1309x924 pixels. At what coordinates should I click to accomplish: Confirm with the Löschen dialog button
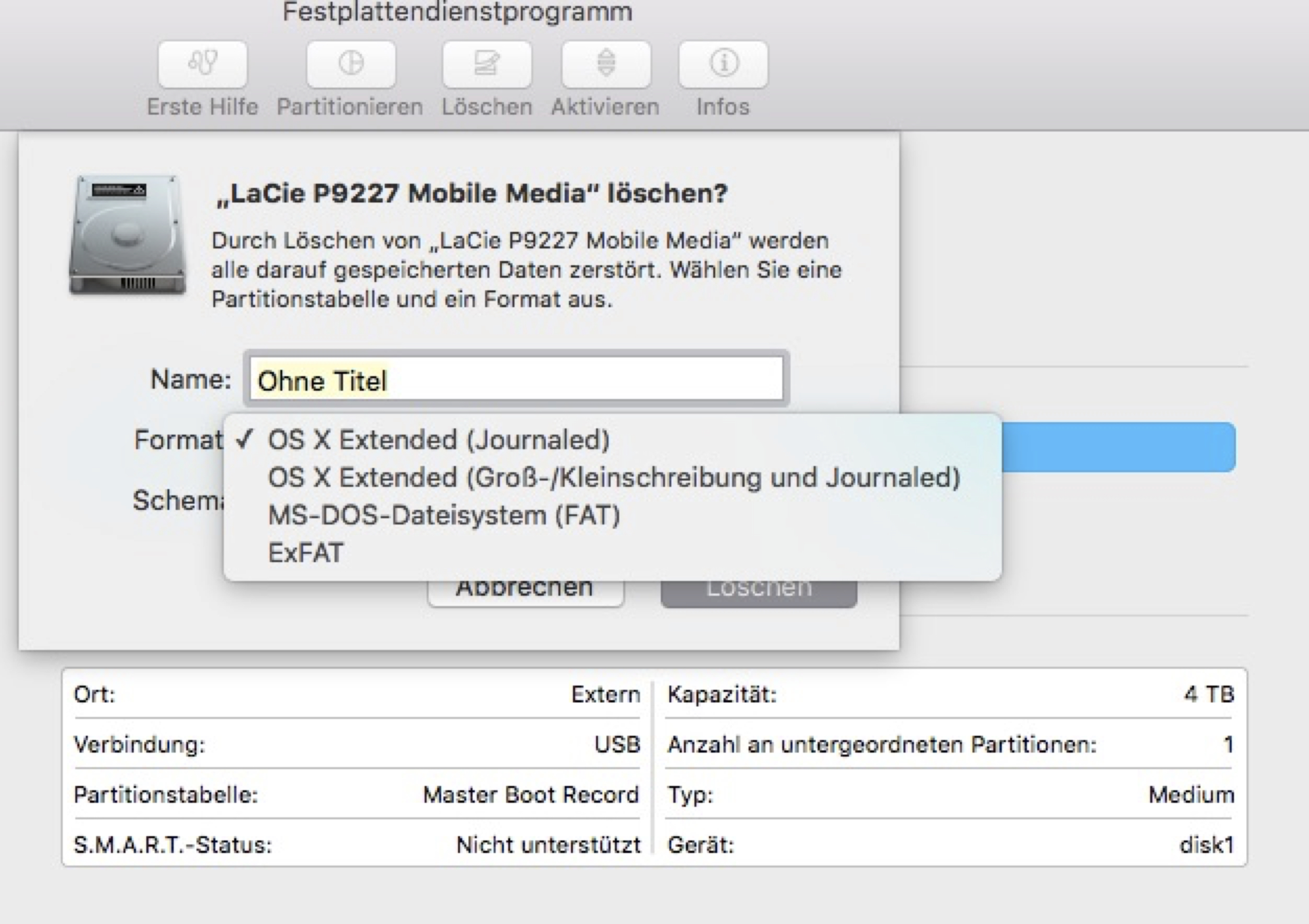pos(759,593)
